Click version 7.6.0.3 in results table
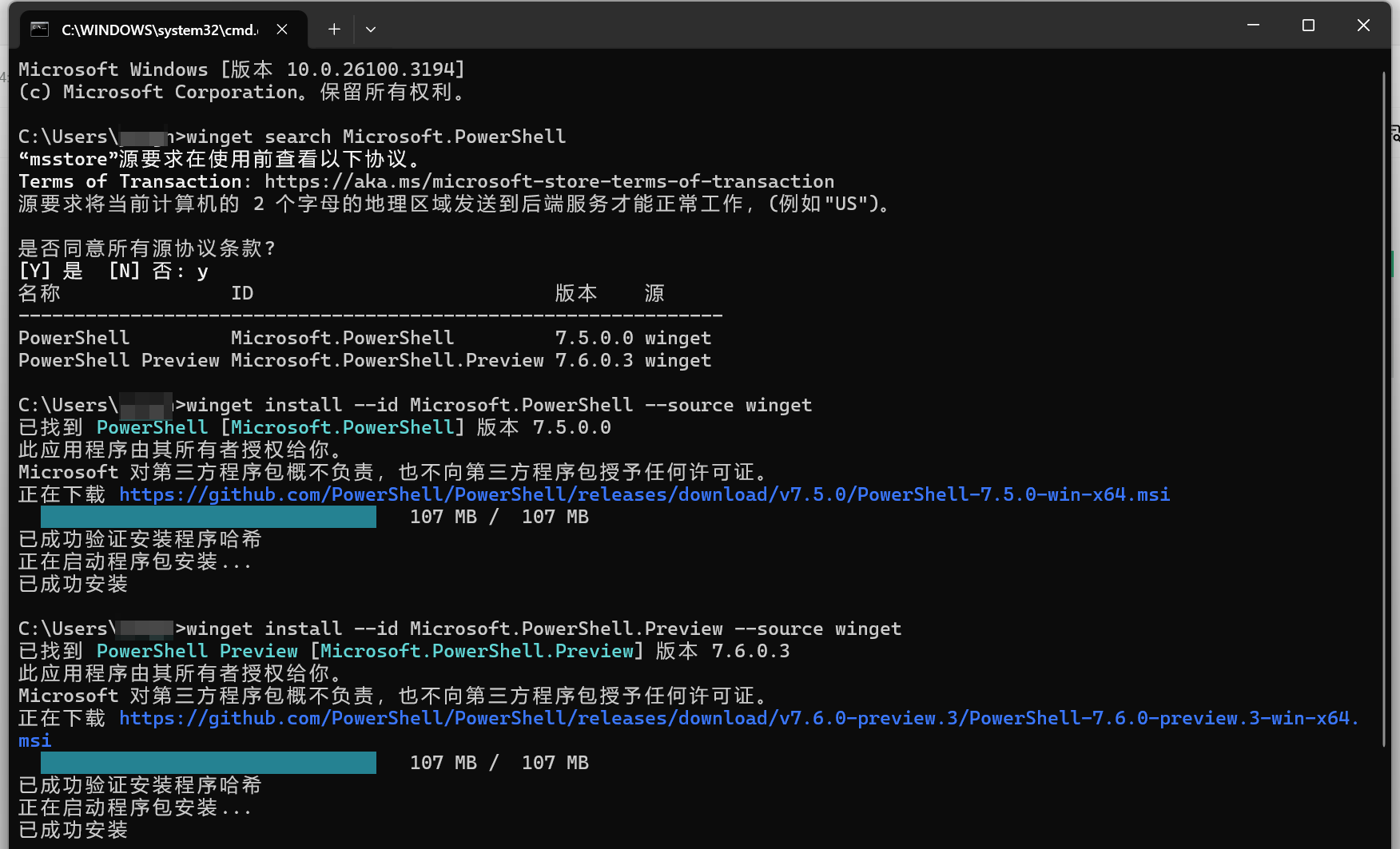The image size is (1400, 849). (x=594, y=361)
